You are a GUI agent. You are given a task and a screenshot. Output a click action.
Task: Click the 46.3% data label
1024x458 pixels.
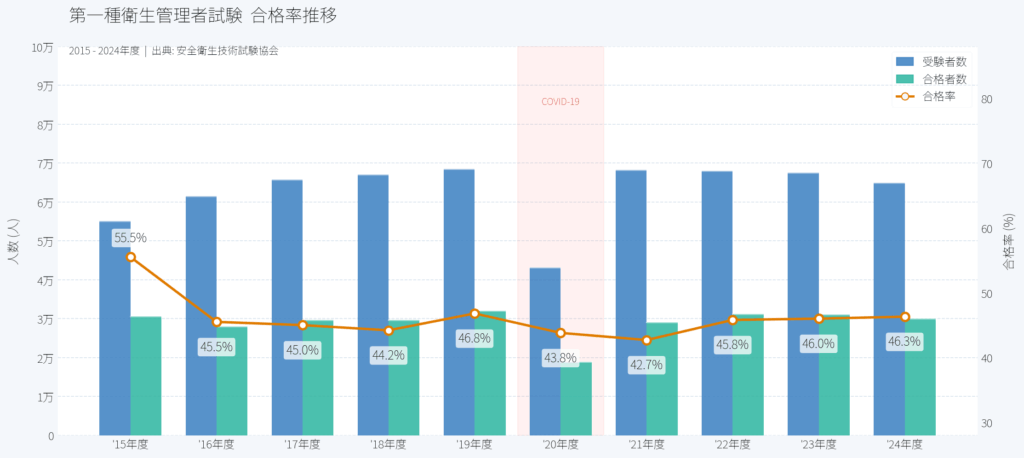(x=904, y=341)
